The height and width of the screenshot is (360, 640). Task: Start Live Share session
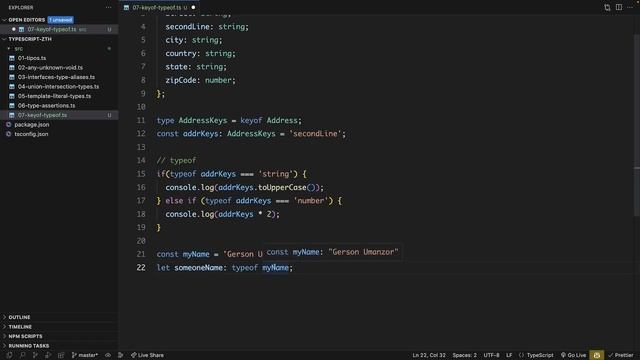click(x=147, y=355)
